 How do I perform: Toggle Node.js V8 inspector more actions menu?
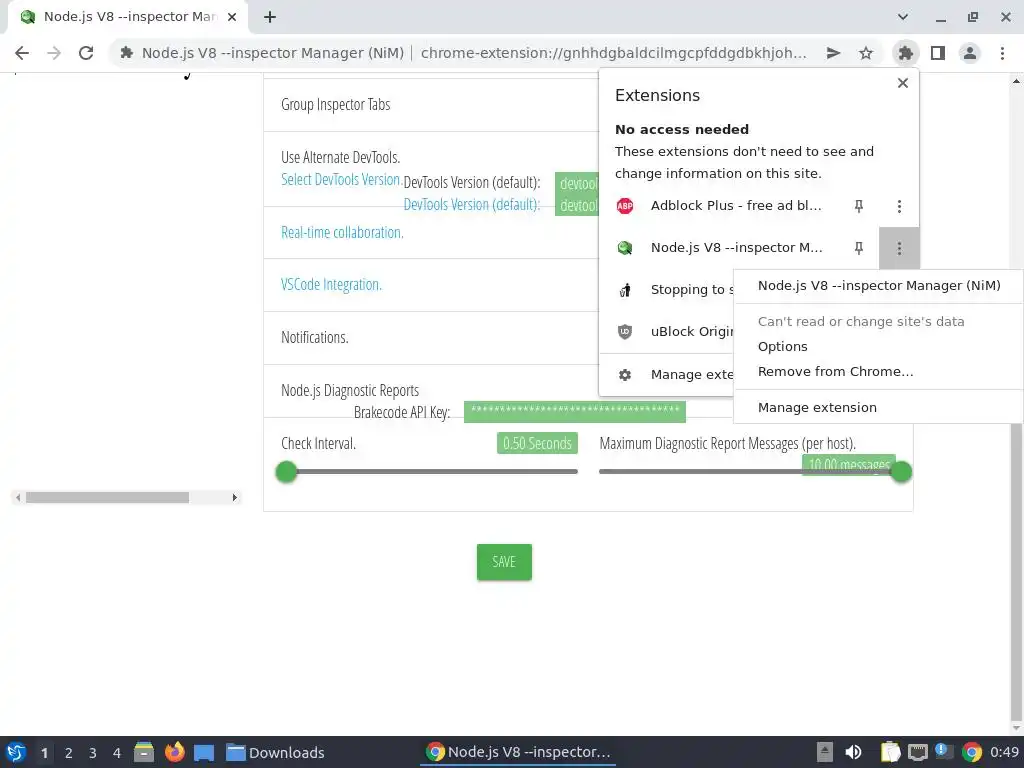coord(899,248)
